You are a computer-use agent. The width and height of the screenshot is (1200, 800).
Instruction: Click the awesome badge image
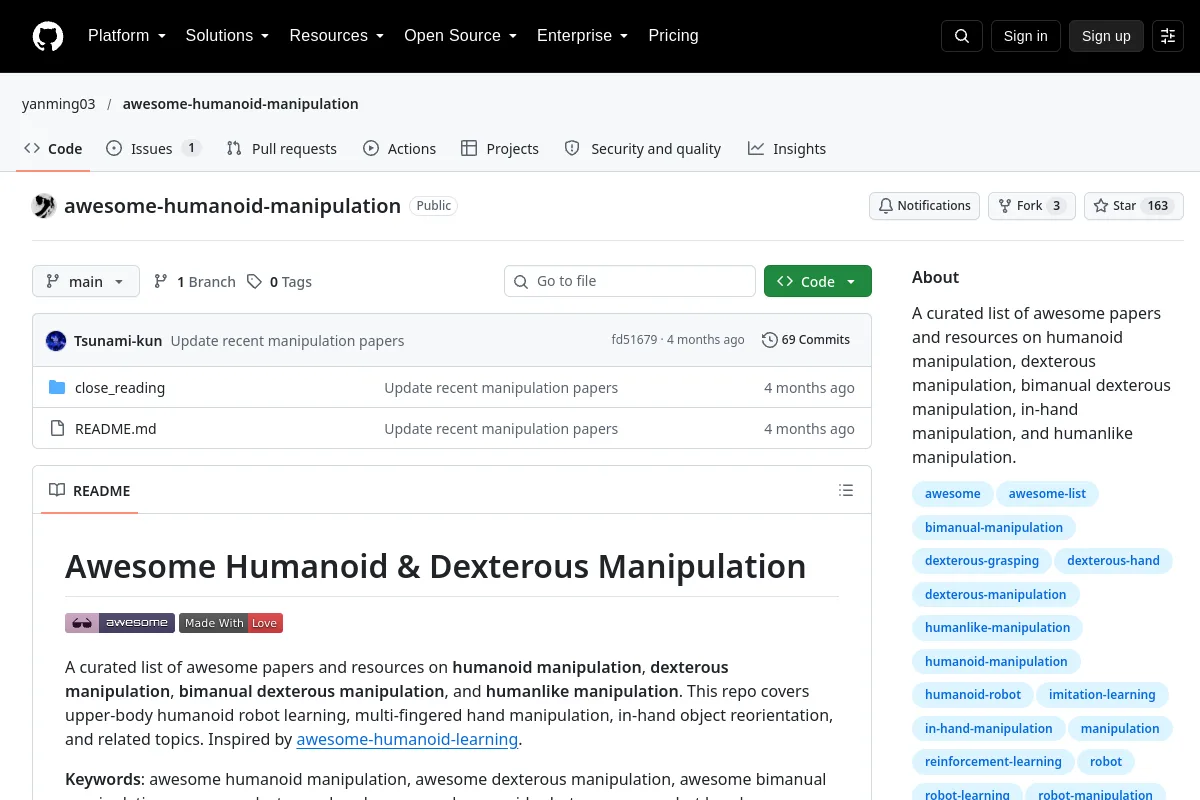[120, 623]
